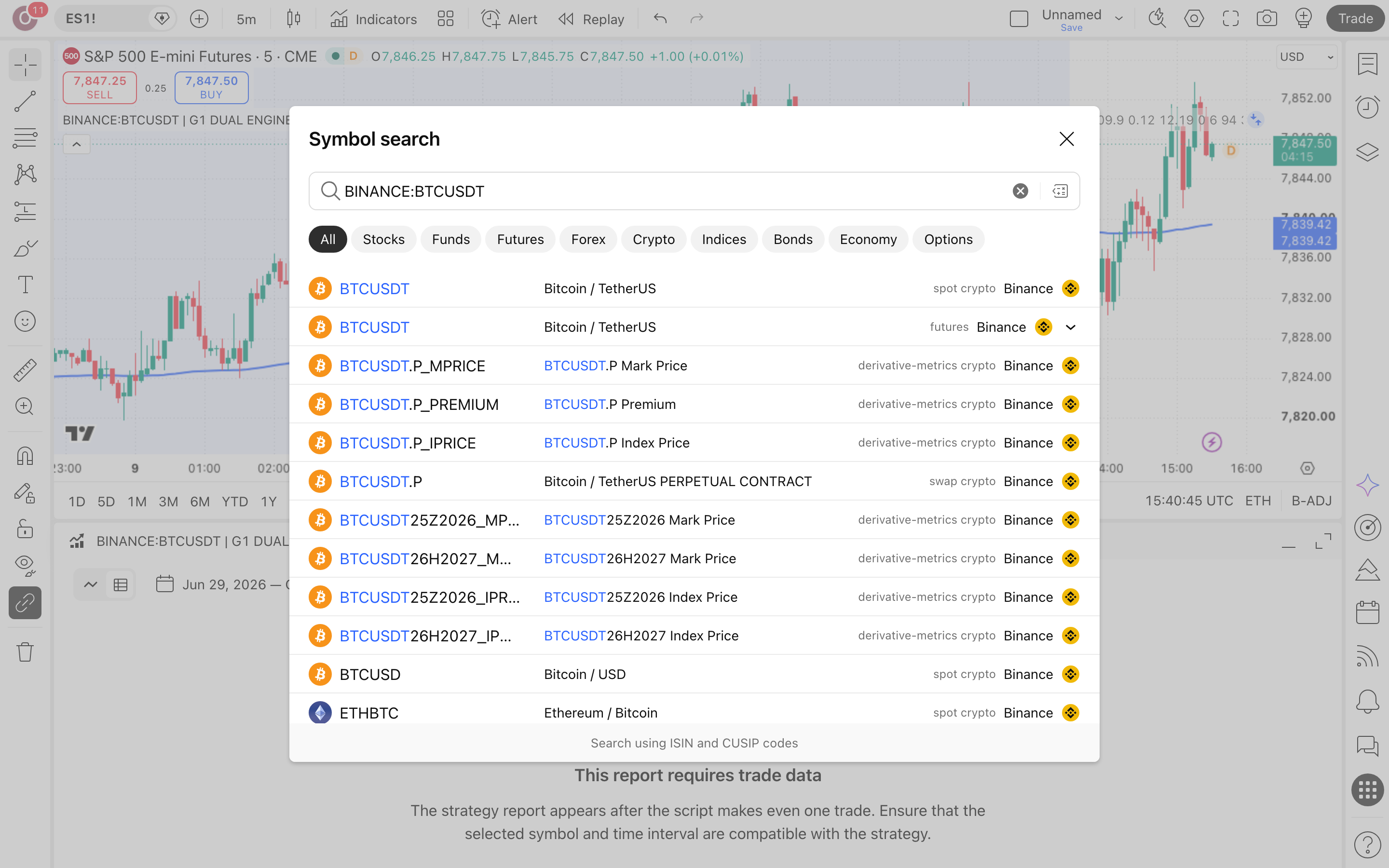Start Bar Replay mode
The image size is (1389, 868).
591,19
